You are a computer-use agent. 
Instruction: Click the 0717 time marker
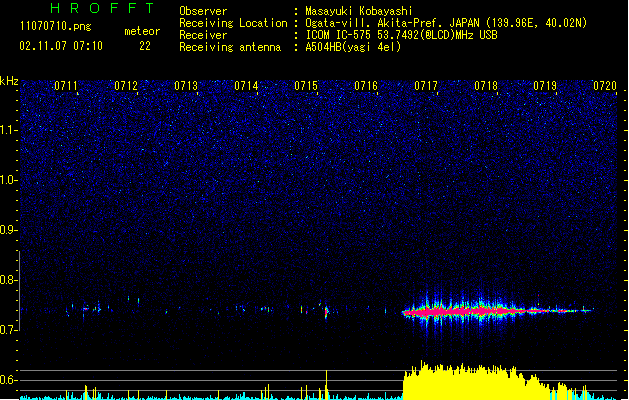pos(426,86)
